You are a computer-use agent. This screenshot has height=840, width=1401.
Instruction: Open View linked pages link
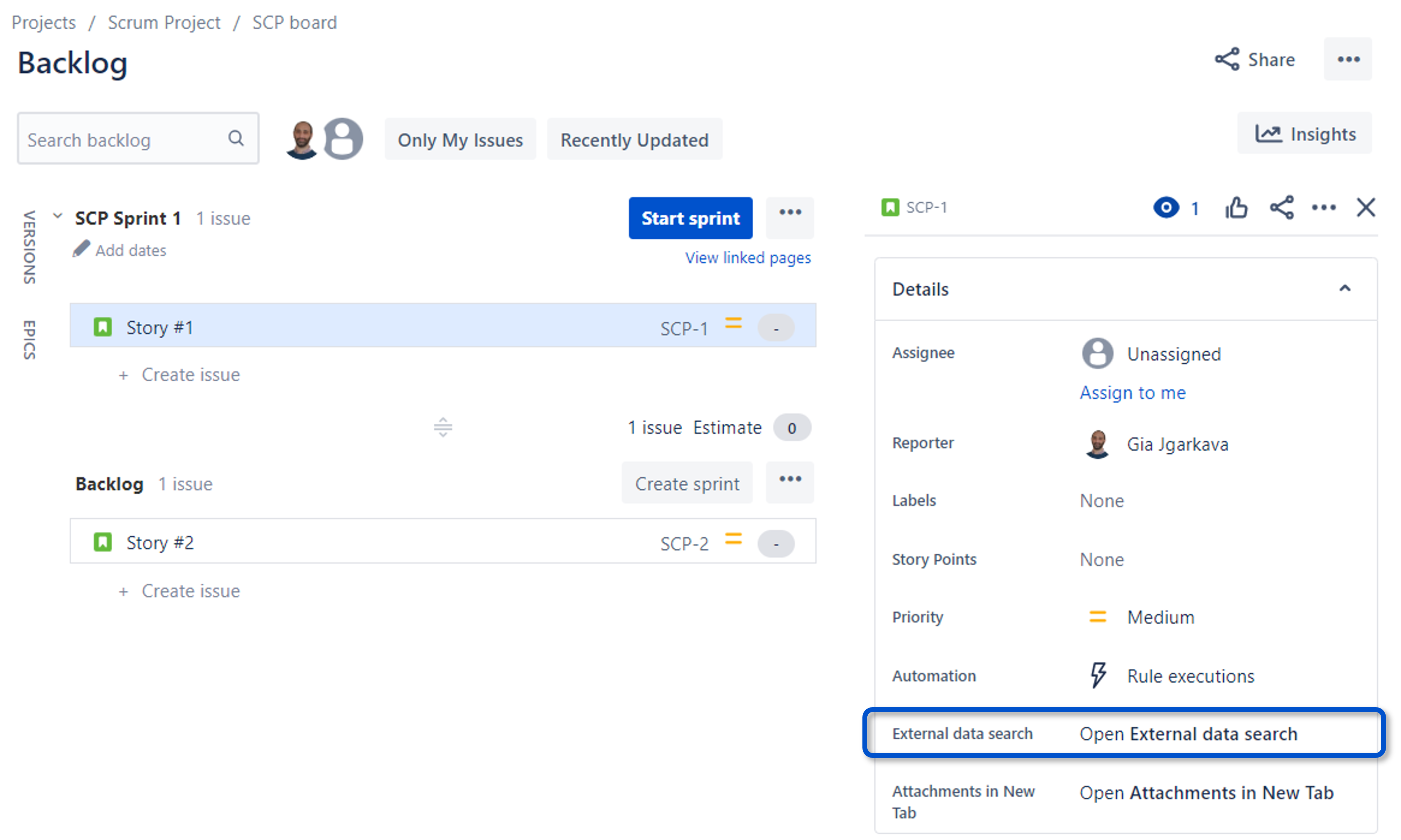tap(748, 258)
